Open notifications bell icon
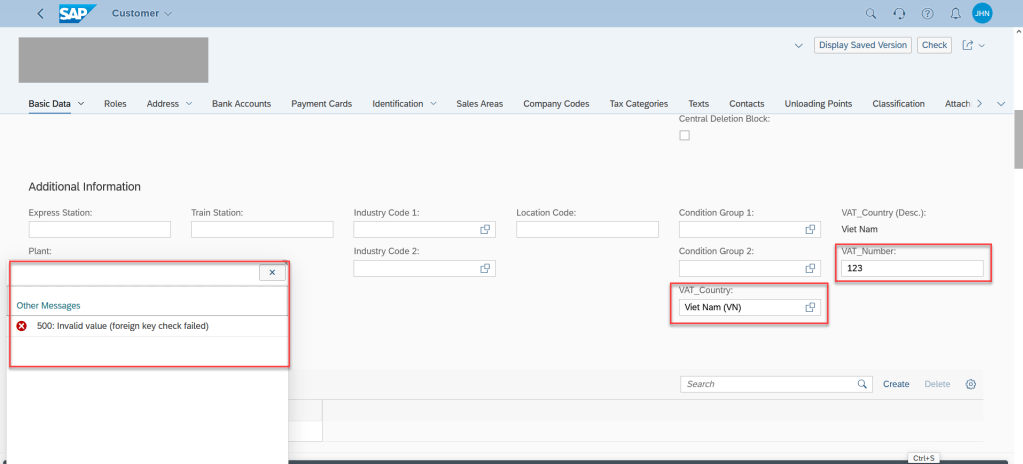The image size is (1023, 464). [x=955, y=14]
